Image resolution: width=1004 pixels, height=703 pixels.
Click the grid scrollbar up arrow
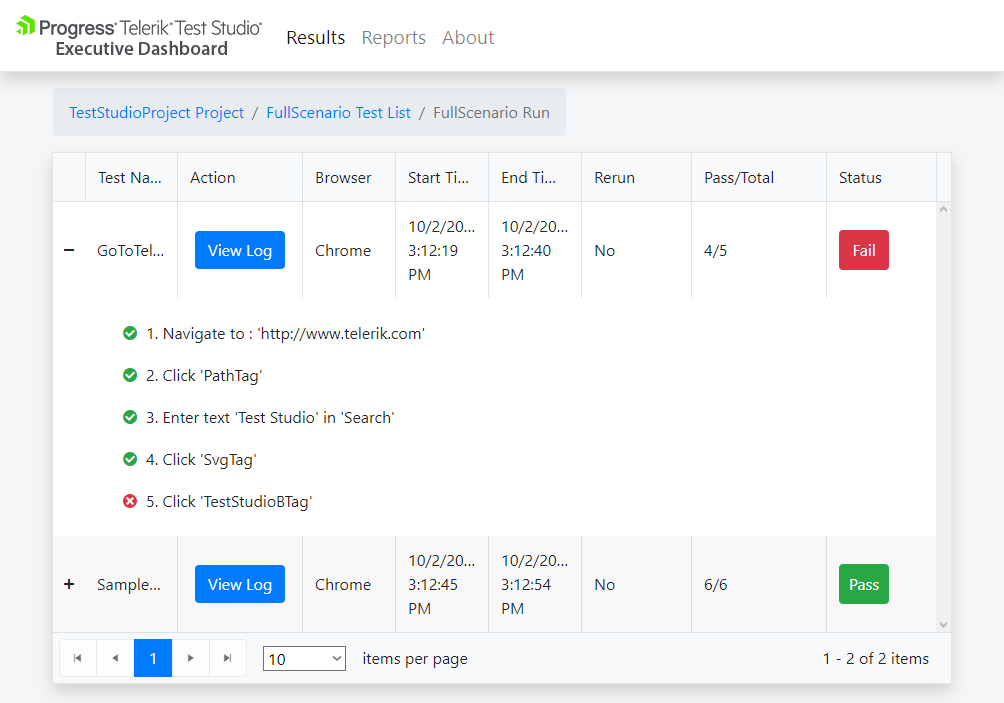tap(943, 209)
